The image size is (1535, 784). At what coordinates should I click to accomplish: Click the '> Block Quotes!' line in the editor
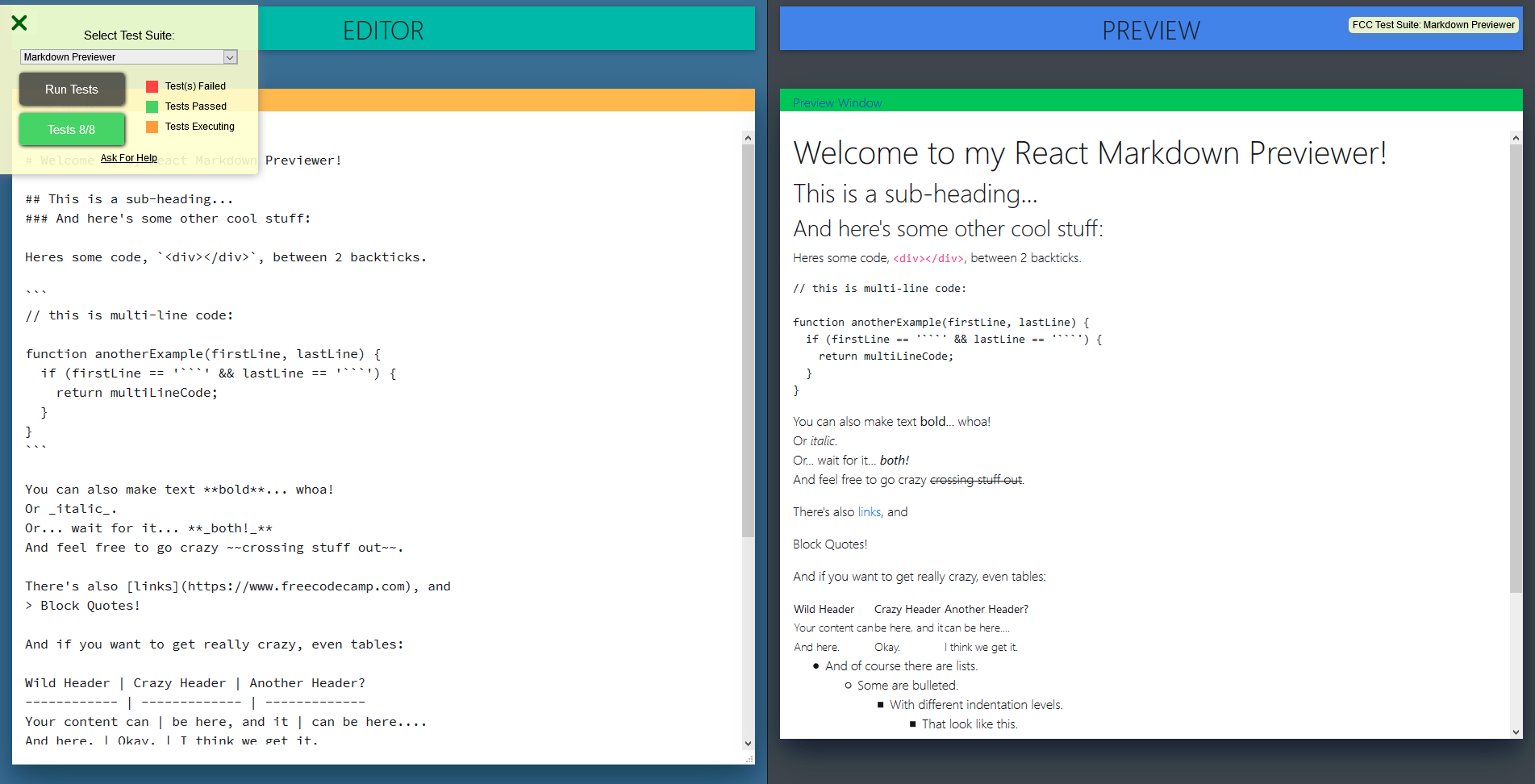click(83, 606)
